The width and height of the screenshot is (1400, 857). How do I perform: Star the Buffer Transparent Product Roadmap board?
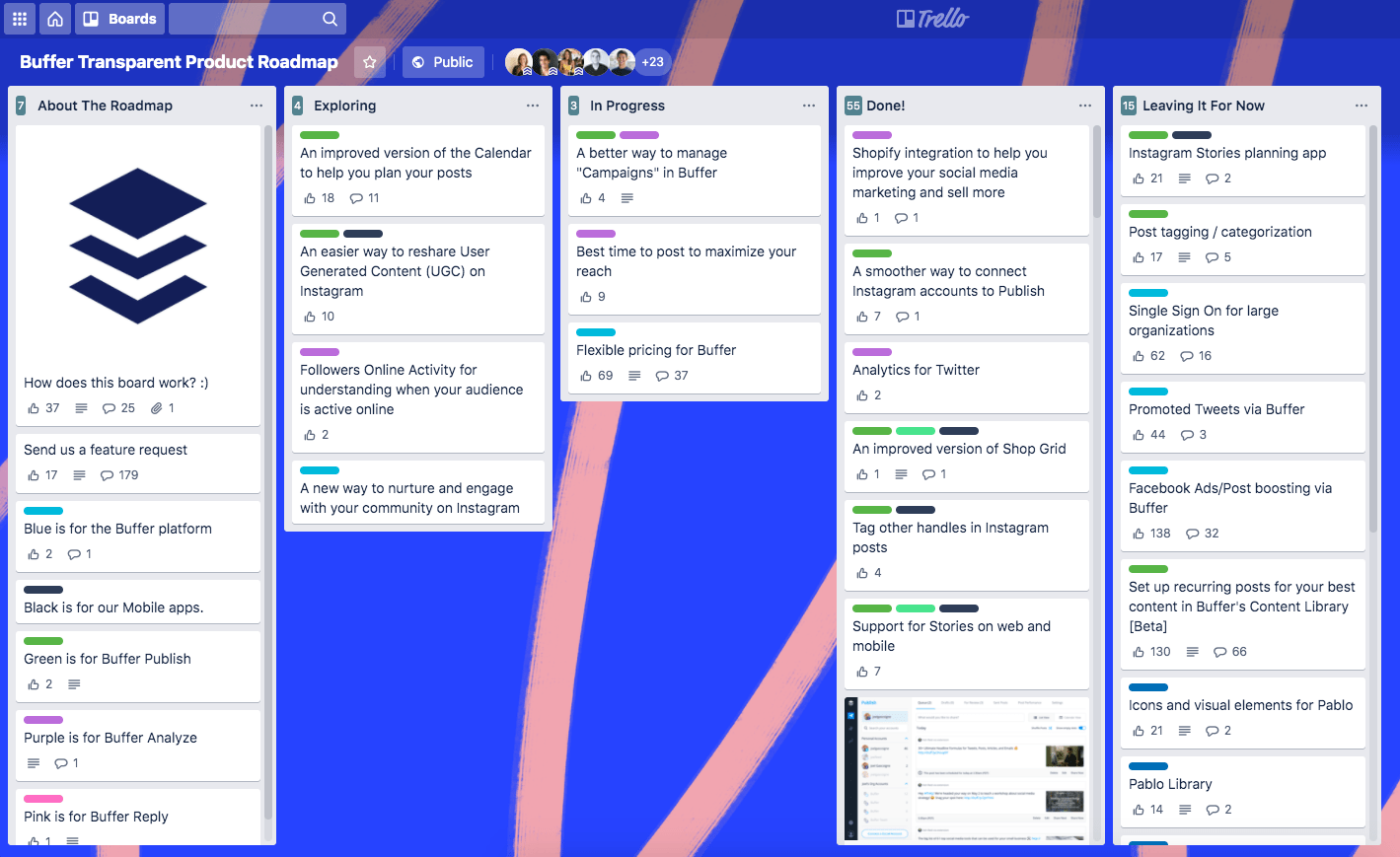(370, 62)
